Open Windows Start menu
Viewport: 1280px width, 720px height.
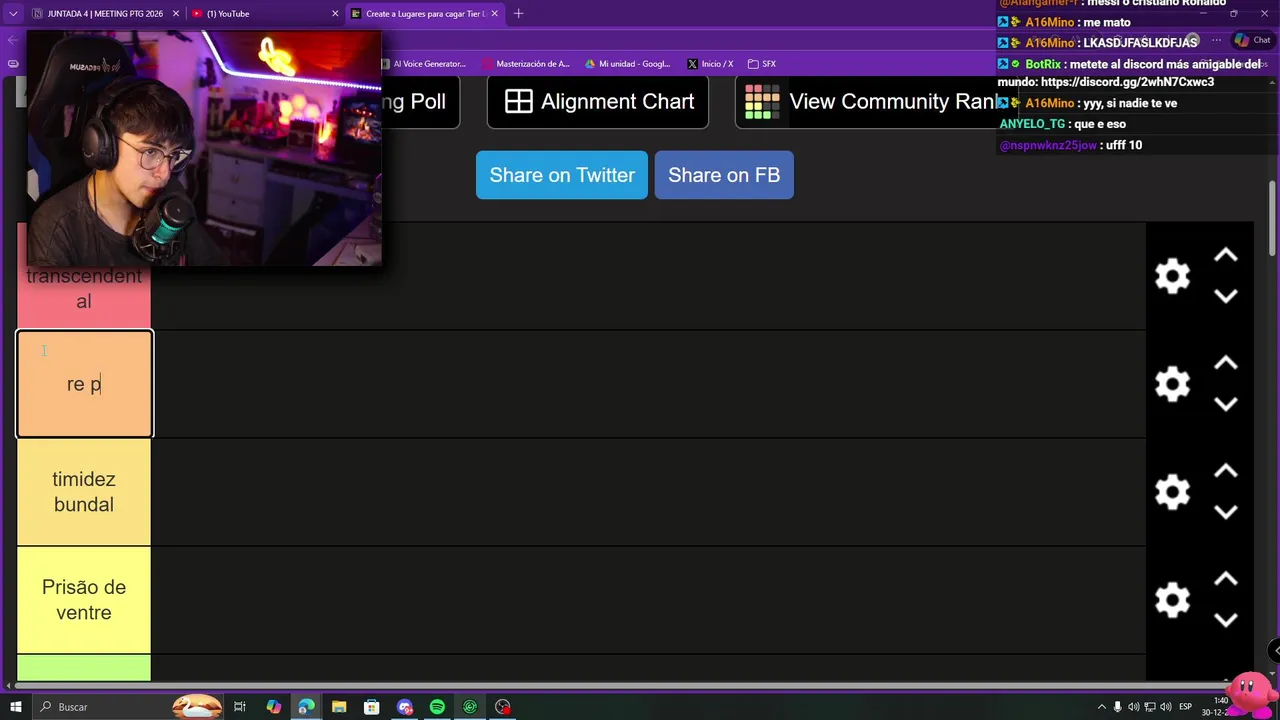[x=15, y=707]
